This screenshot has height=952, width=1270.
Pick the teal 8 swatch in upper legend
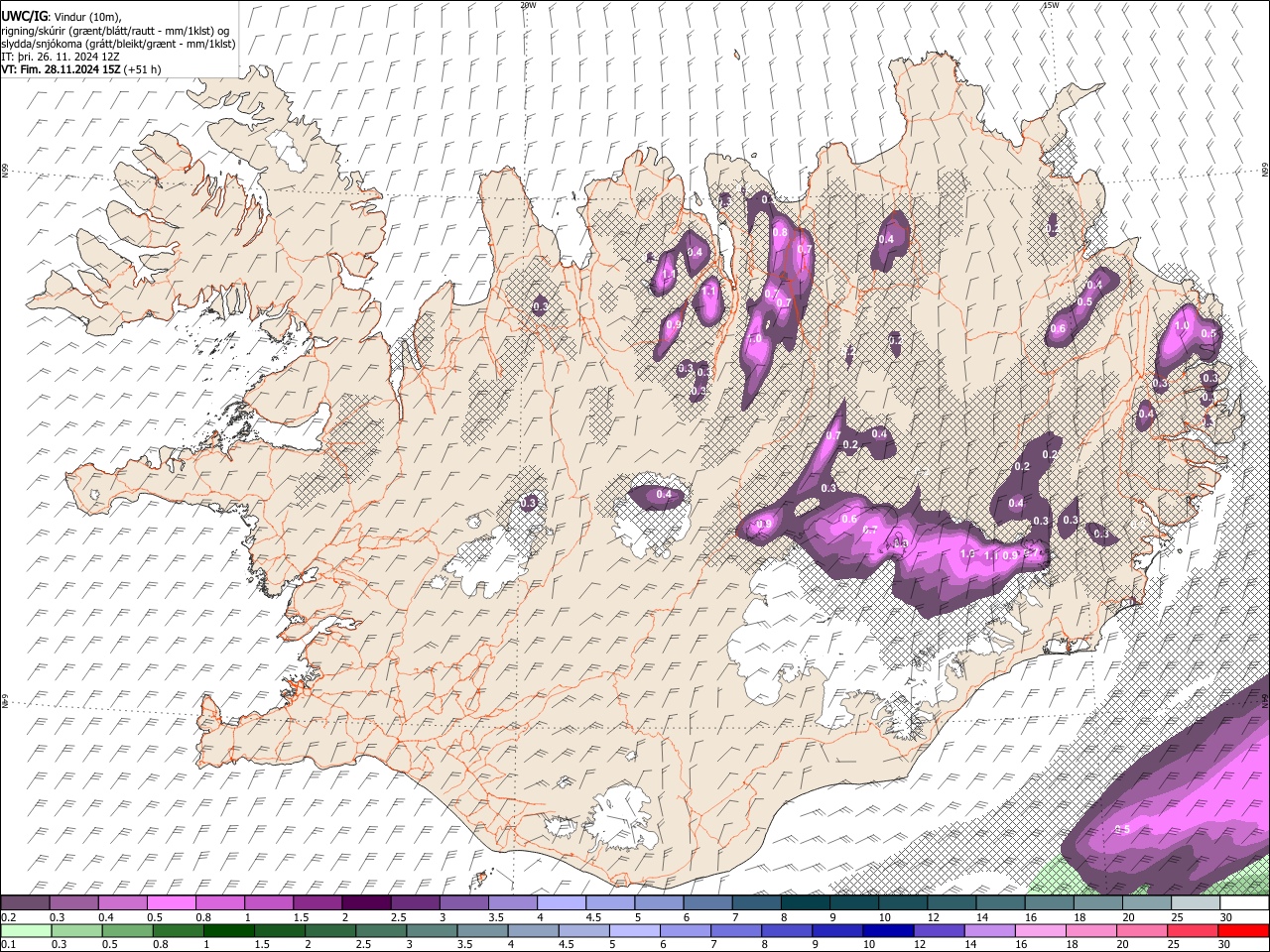tap(804, 903)
